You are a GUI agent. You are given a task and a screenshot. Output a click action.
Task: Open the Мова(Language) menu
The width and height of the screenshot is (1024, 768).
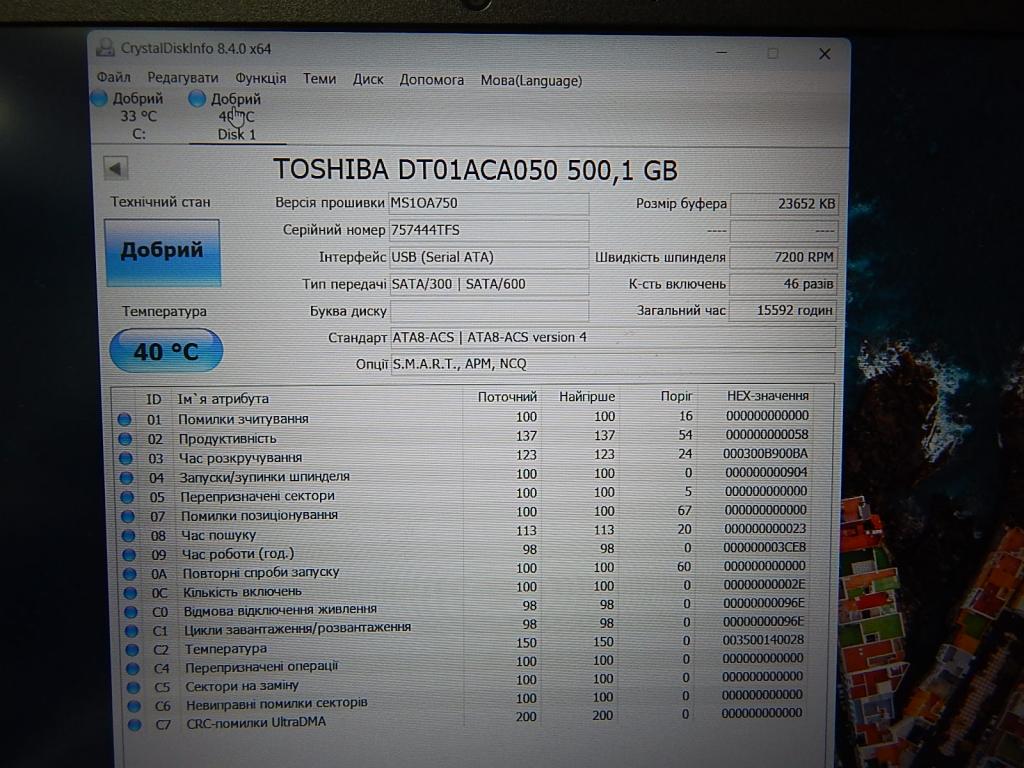tap(531, 81)
